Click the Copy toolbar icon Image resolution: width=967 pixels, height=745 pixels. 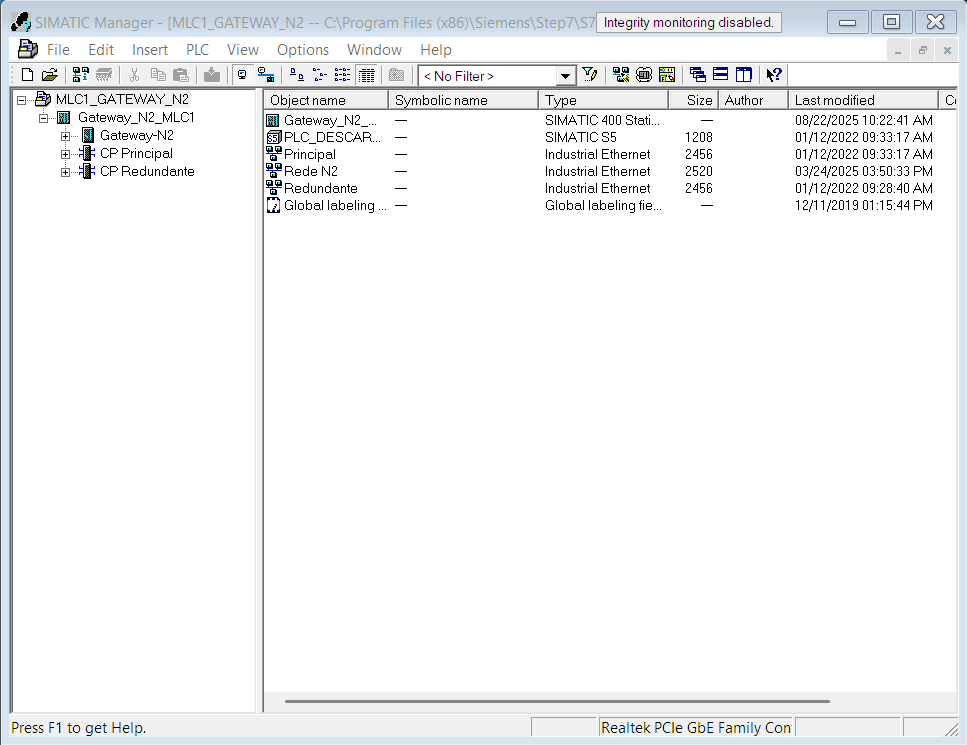[x=158, y=75]
